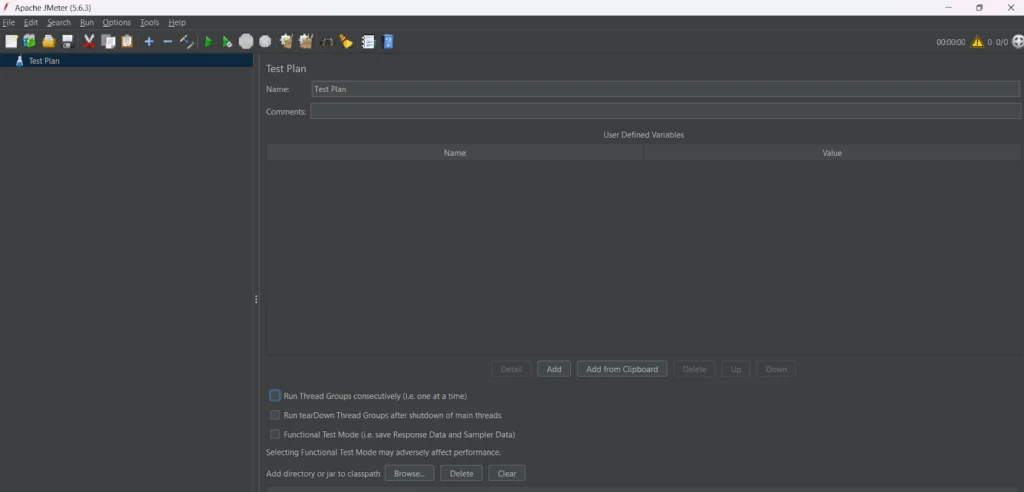Image resolution: width=1024 pixels, height=492 pixels.
Task: Click the Browse... classpath button
Action: [x=409, y=474]
